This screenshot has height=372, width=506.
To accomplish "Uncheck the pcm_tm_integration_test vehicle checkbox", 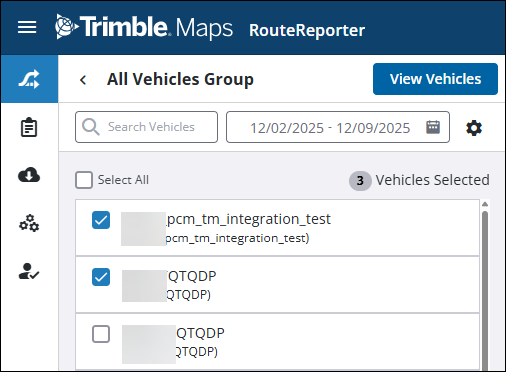I will pos(101,220).
